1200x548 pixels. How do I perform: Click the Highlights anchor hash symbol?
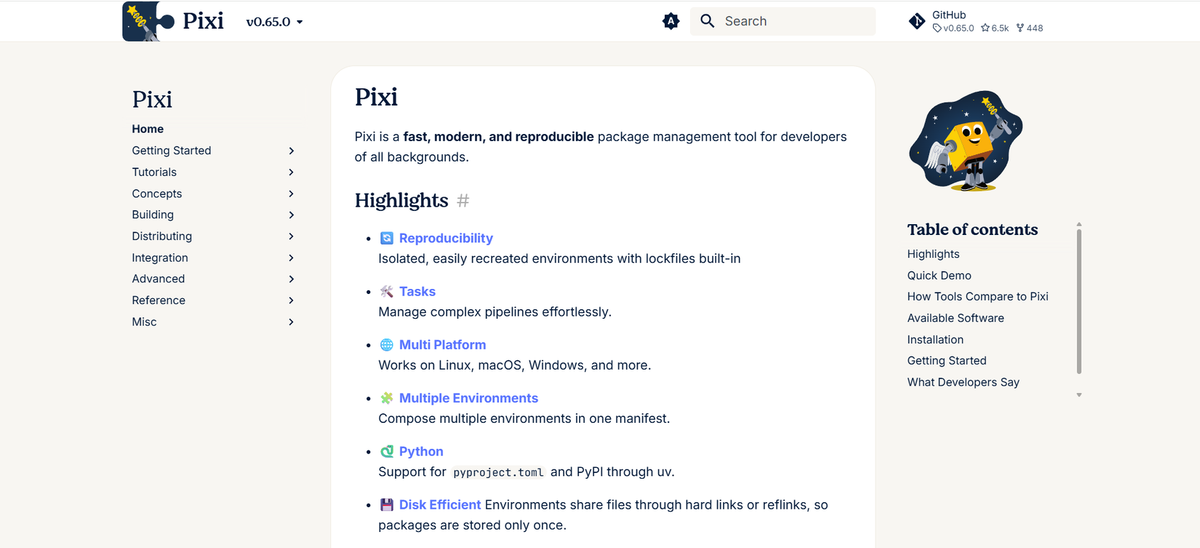click(x=463, y=200)
